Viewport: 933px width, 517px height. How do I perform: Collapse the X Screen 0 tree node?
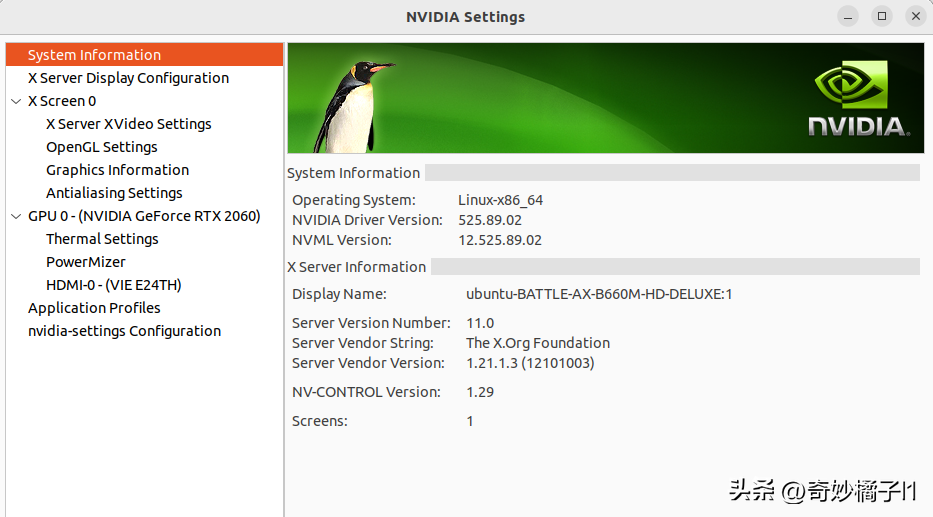coord(16,101)
